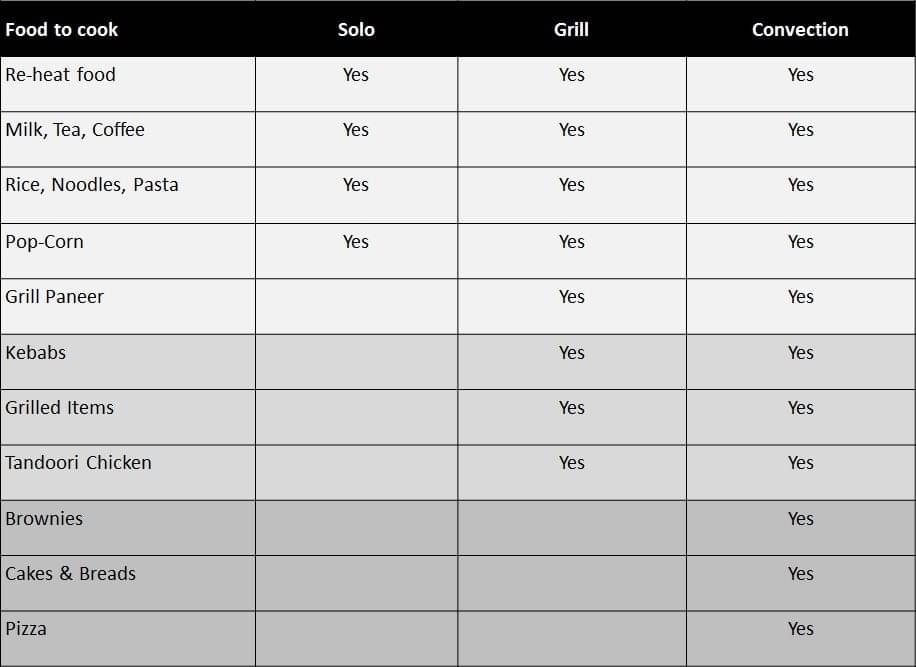916x667 pixels.
Task: Select the Grilled Items cell
Action: pos(127,418)
